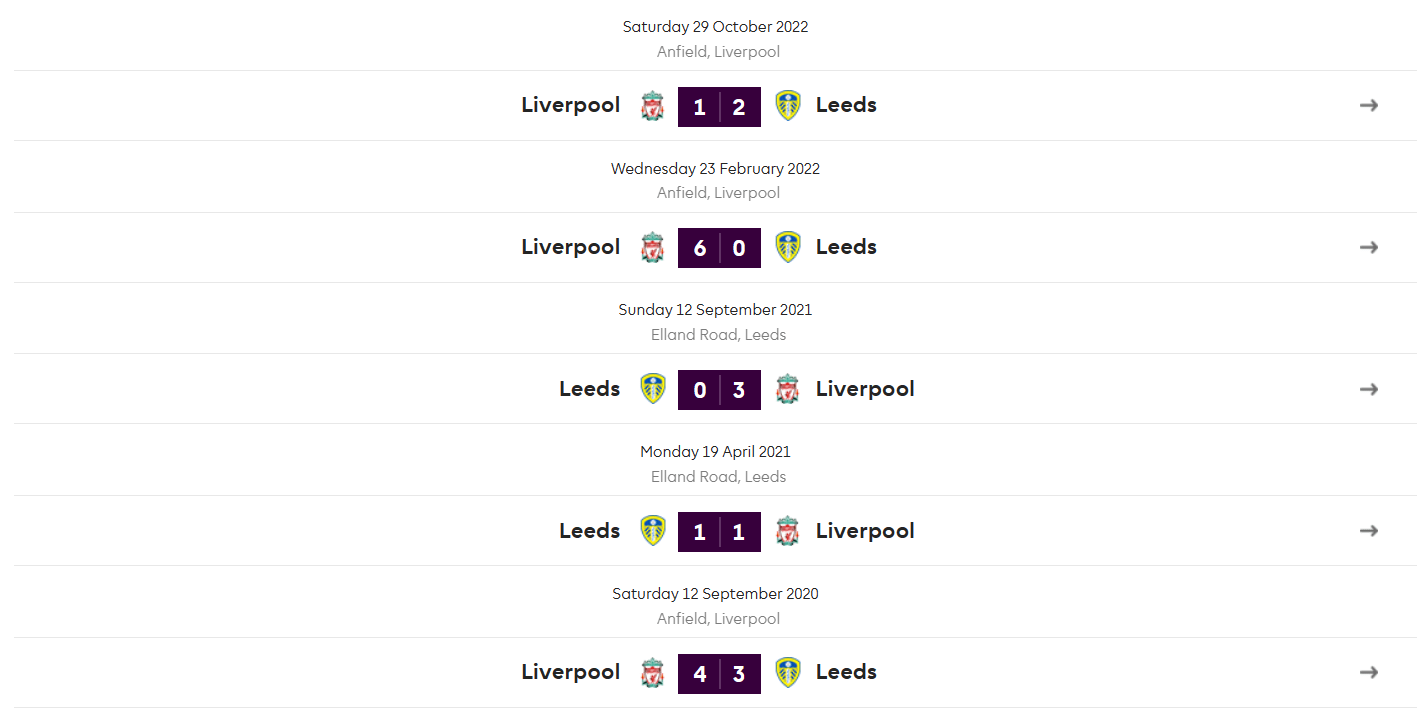Open arrow for 19 April 2021 match
This screenshot has width=1421, height=718.
(x=1369, y=531)
